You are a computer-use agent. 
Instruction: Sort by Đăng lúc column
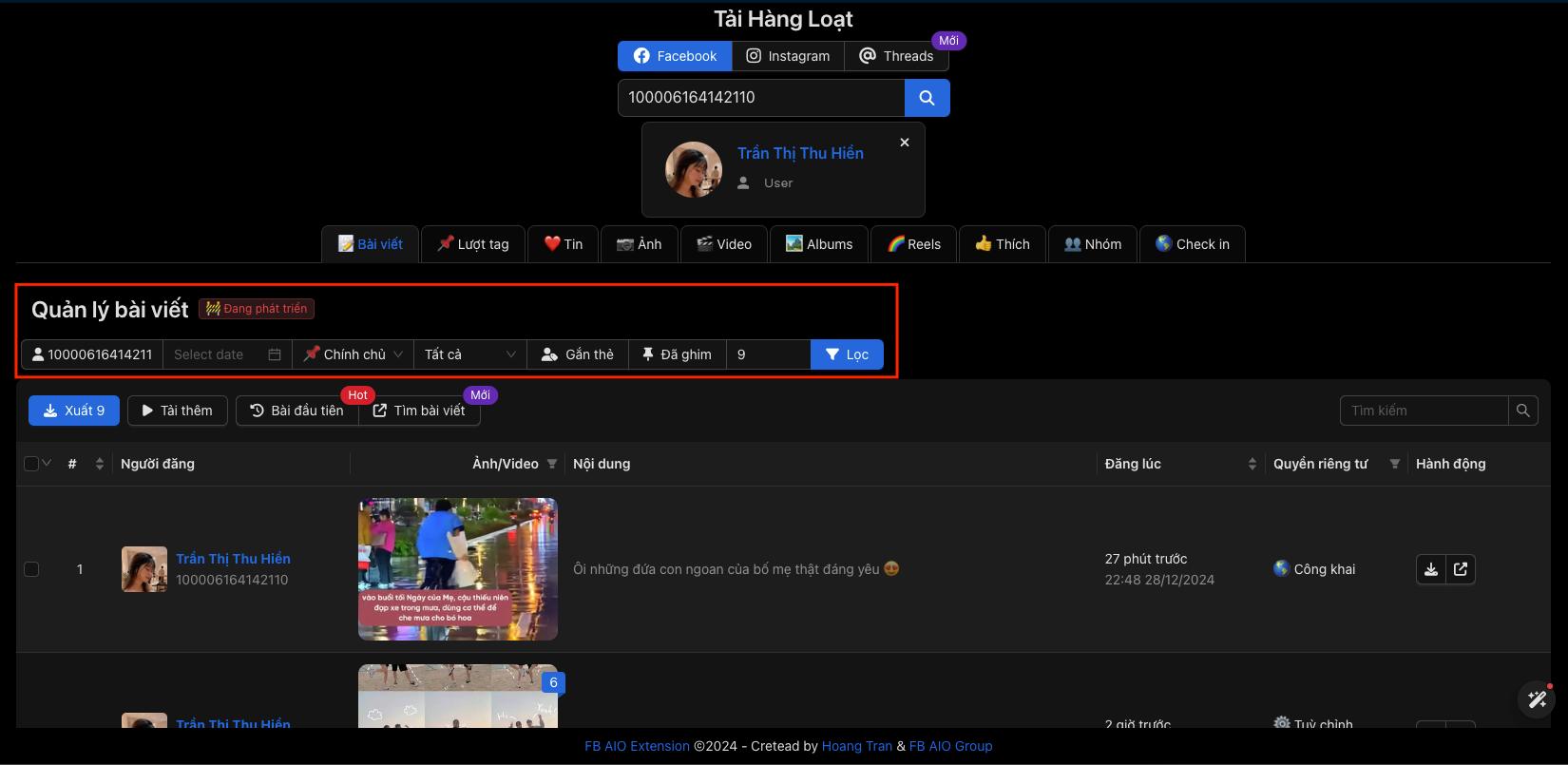click(x=1252, y=464)
